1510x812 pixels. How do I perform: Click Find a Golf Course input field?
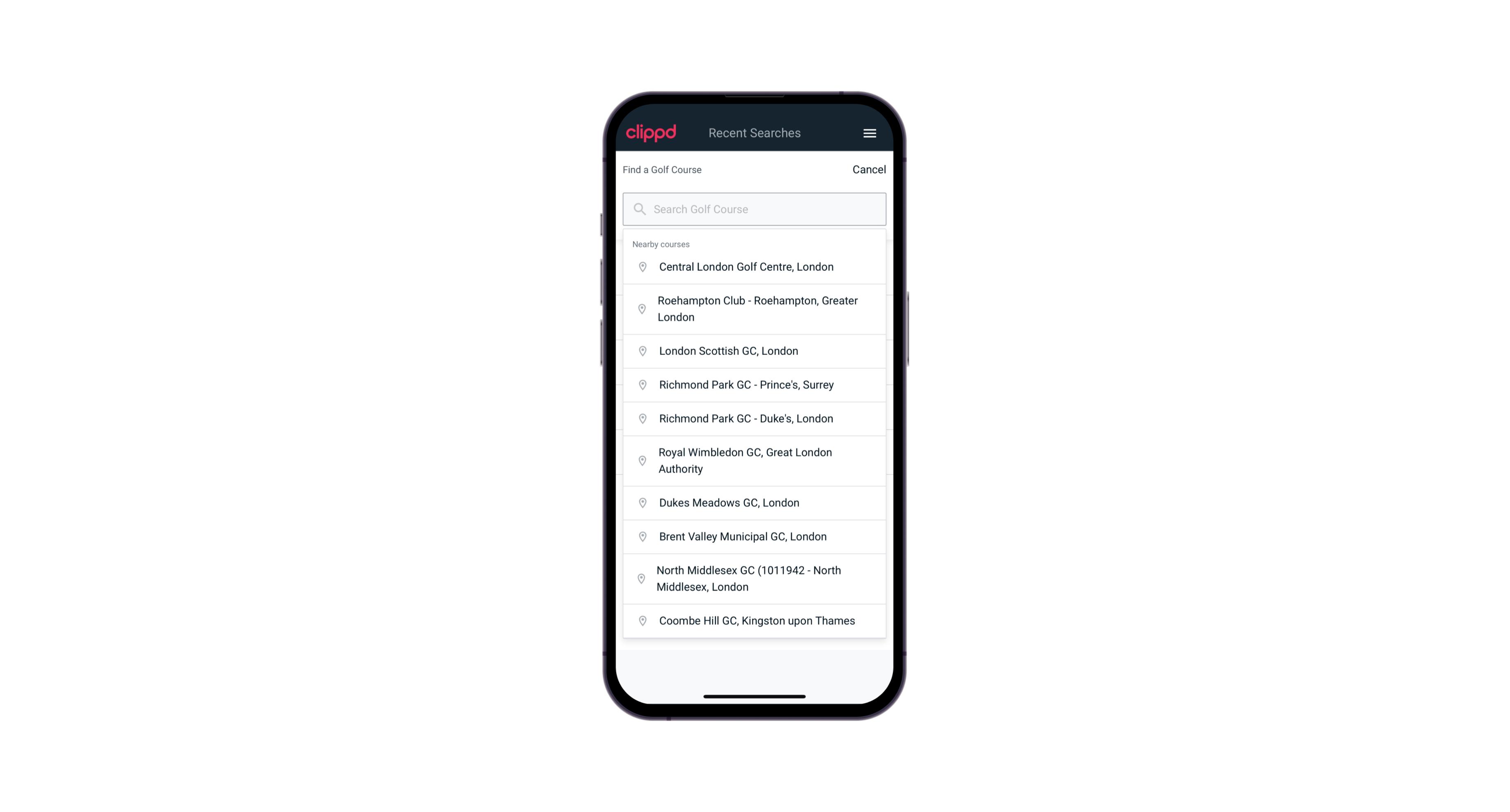754,208
